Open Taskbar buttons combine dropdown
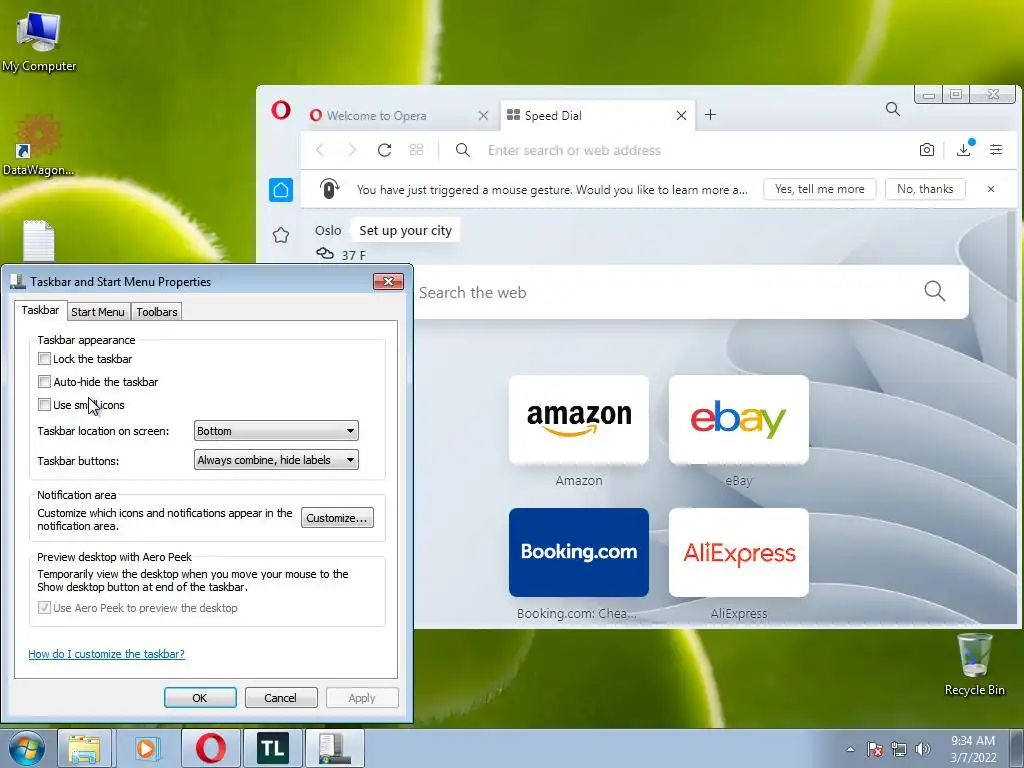 pos(276,460)
